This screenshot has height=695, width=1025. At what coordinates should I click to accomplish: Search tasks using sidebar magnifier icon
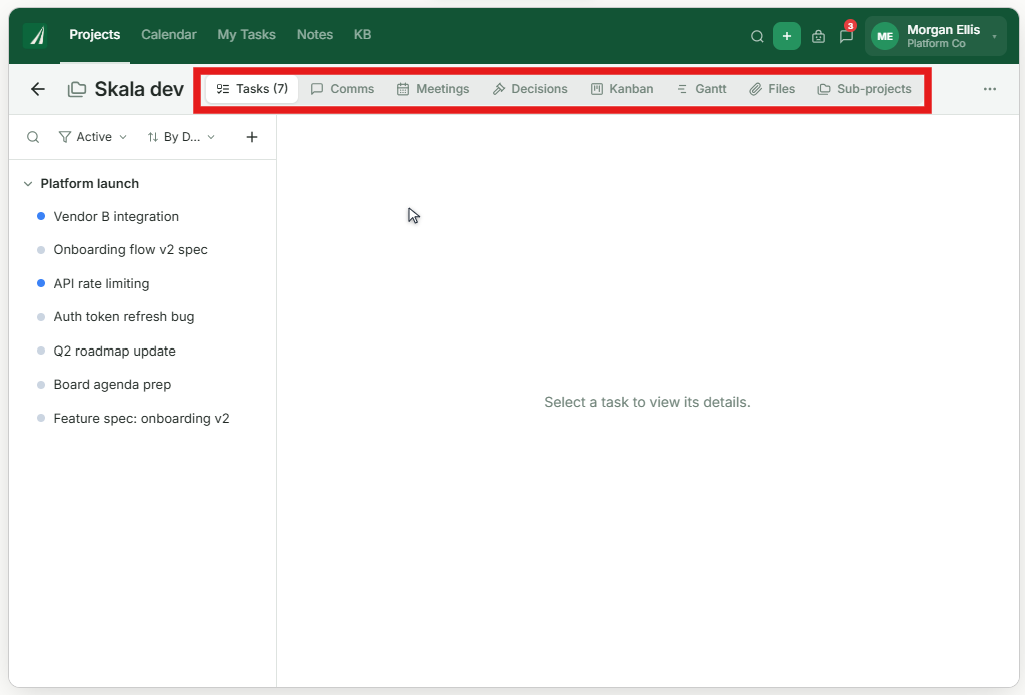[33, 137]
